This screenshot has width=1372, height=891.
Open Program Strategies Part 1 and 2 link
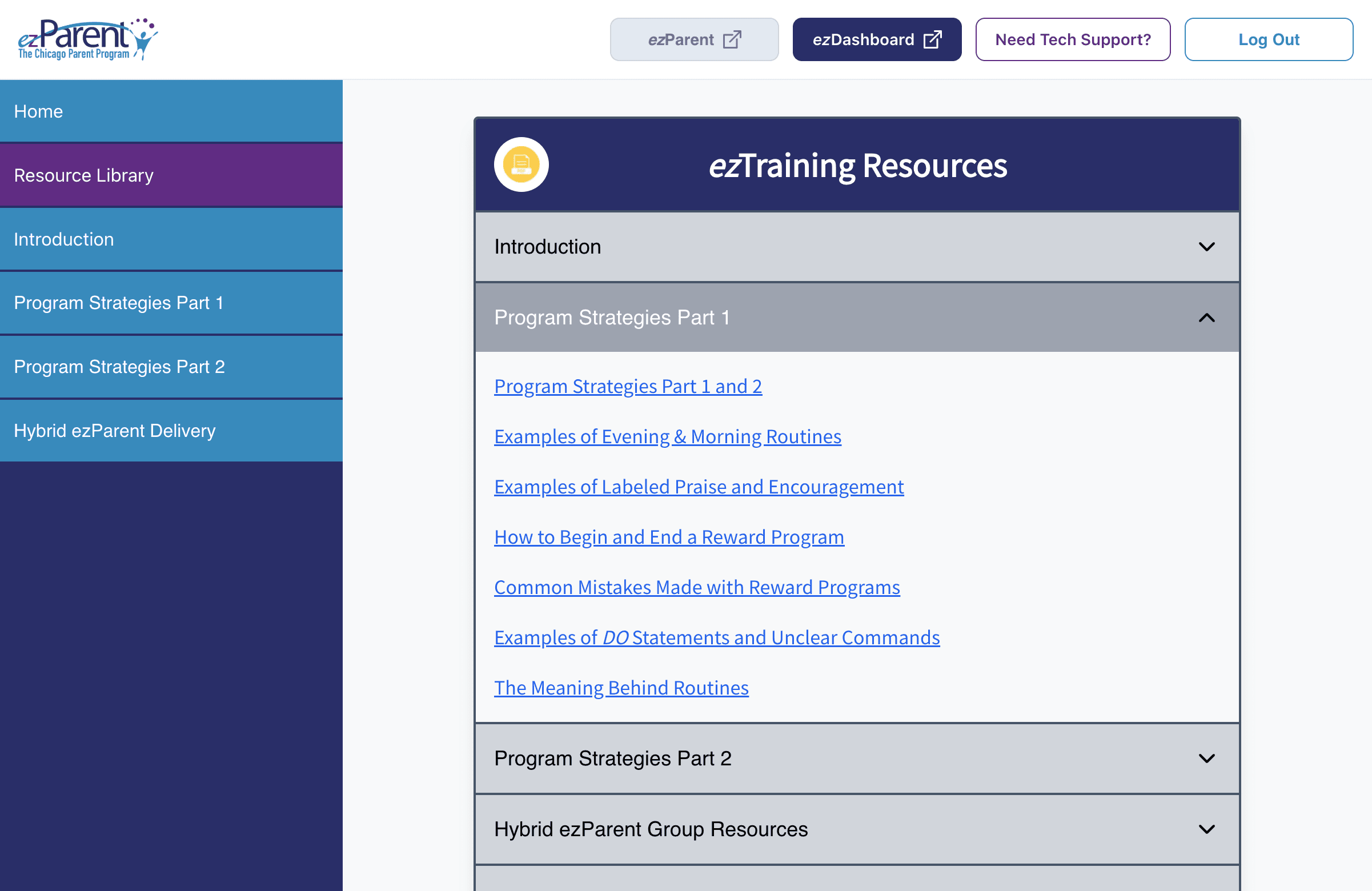point(628,386)
